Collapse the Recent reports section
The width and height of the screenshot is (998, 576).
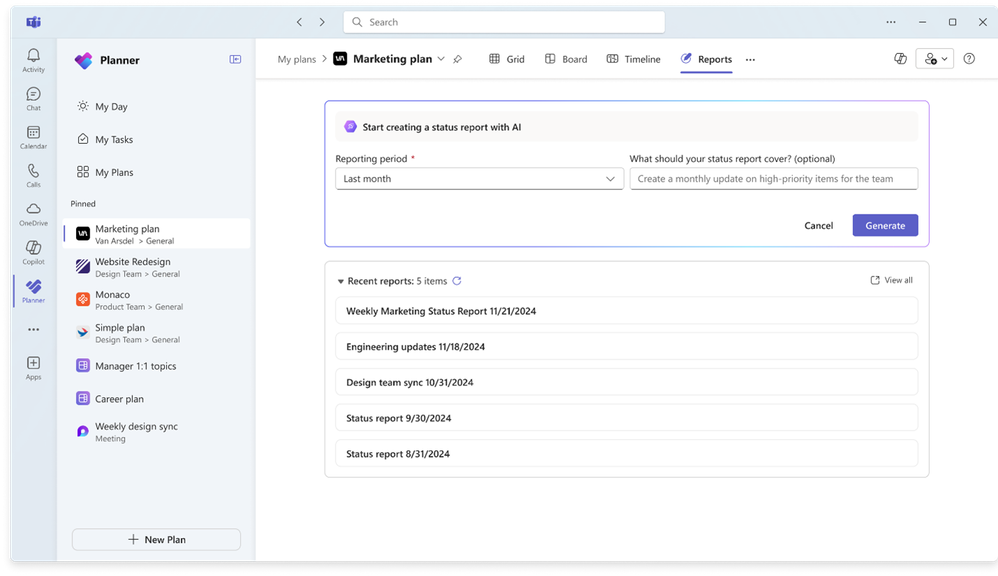pyautogui.click(x=341, y=281)
